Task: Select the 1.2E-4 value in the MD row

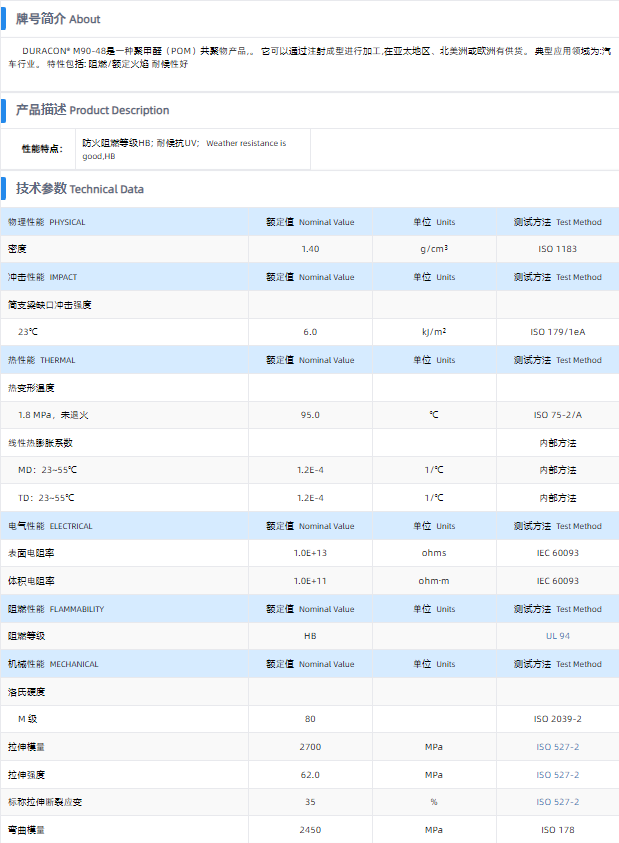Action: pos(310,470)
